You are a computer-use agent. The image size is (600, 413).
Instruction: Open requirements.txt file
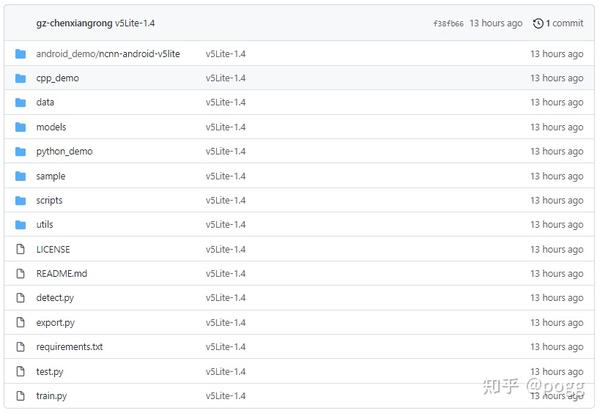[x=69, y=347]
